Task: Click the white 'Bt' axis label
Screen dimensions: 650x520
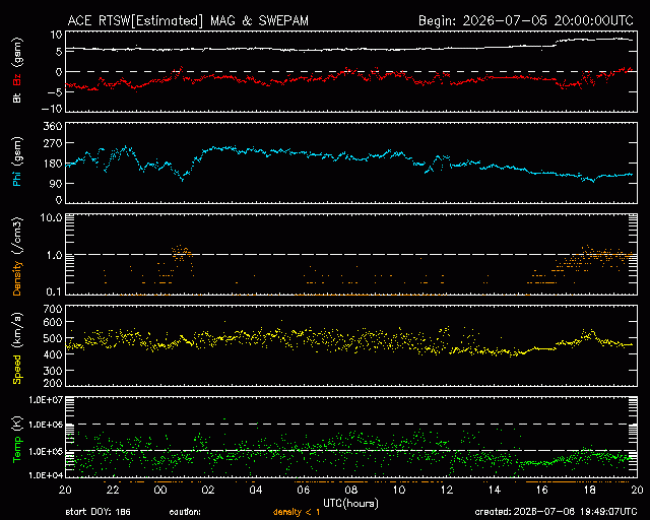Action: pos(17,98)
